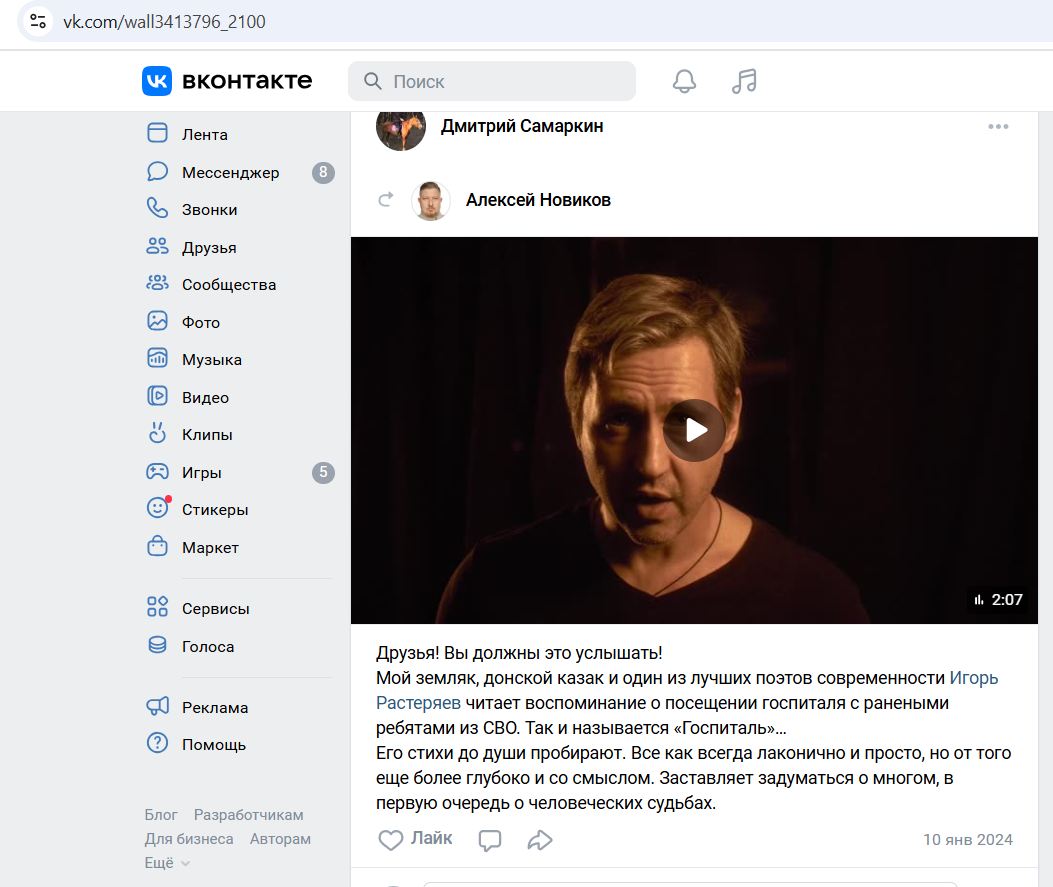Expand the "Ещё" footer menu

click(167, 862)
